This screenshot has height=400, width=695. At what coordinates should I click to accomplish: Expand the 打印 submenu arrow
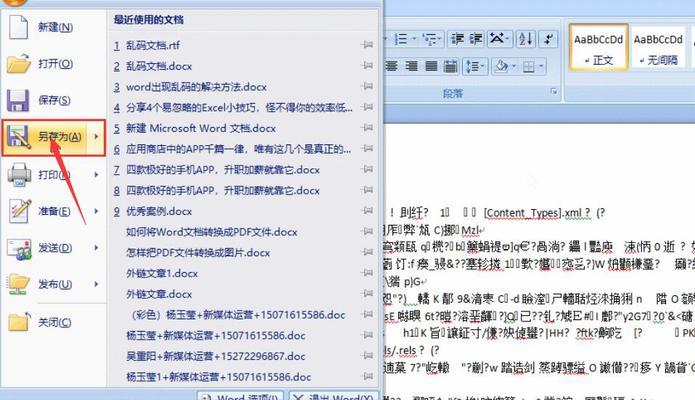click(96, 174)
